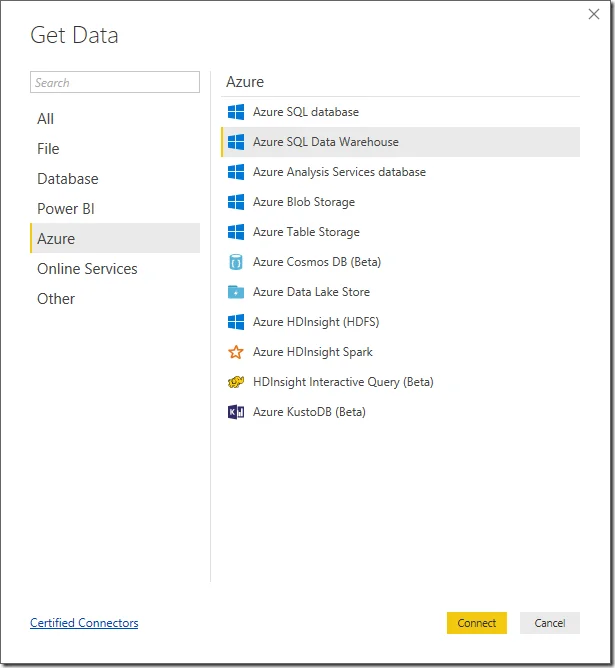Choose the Power BI category
The image size is (615, 668).
pyautogui.click(x=65, y=209)
